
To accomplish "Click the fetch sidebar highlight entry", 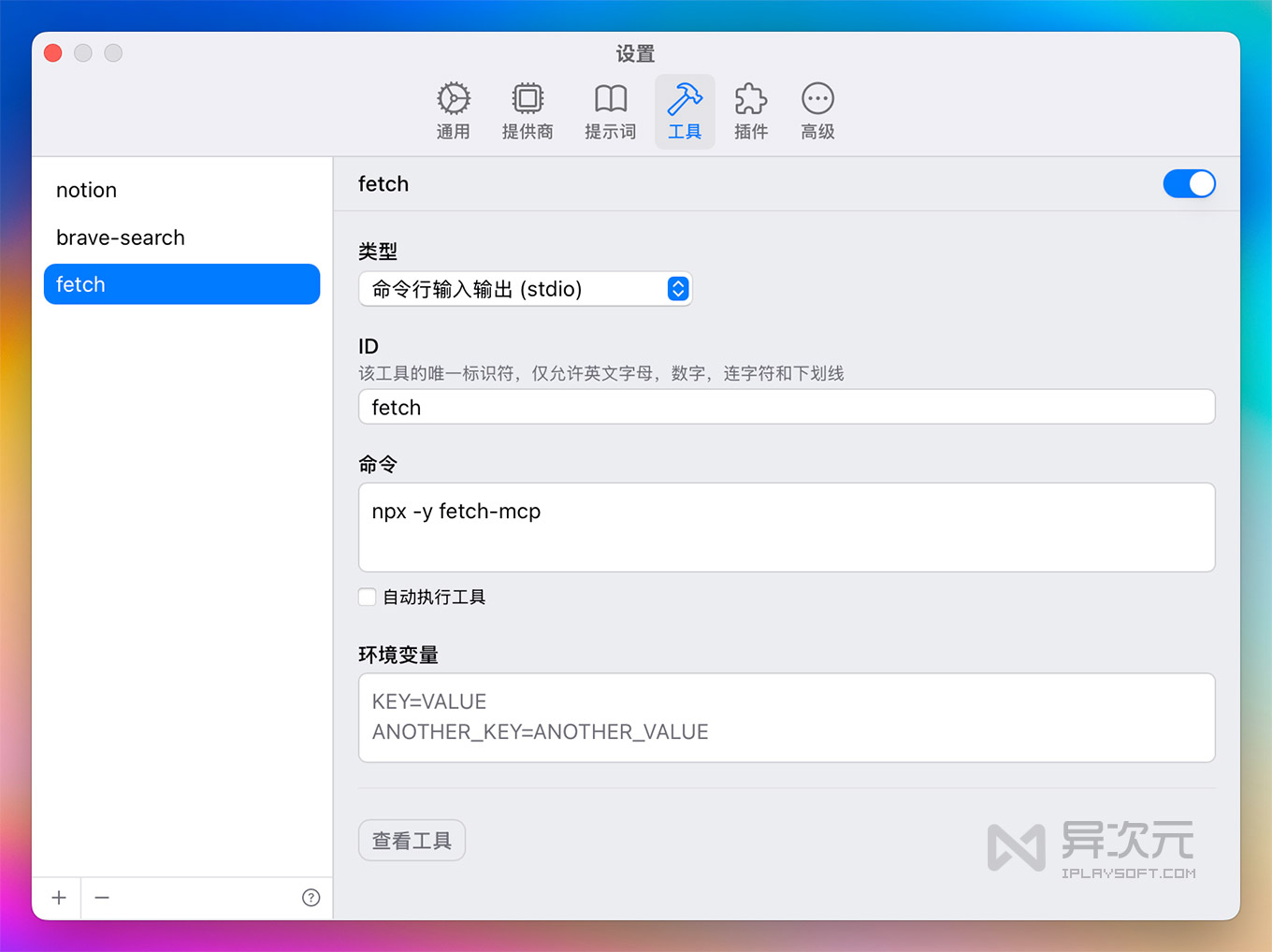I will point(181,284).
